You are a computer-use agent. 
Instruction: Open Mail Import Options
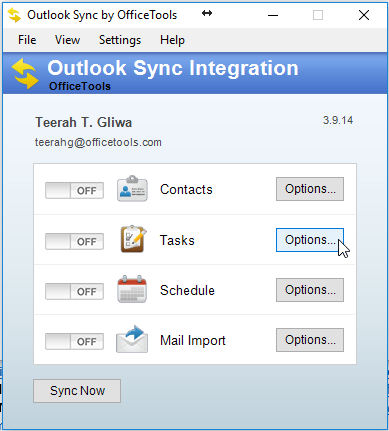(310, 340)
